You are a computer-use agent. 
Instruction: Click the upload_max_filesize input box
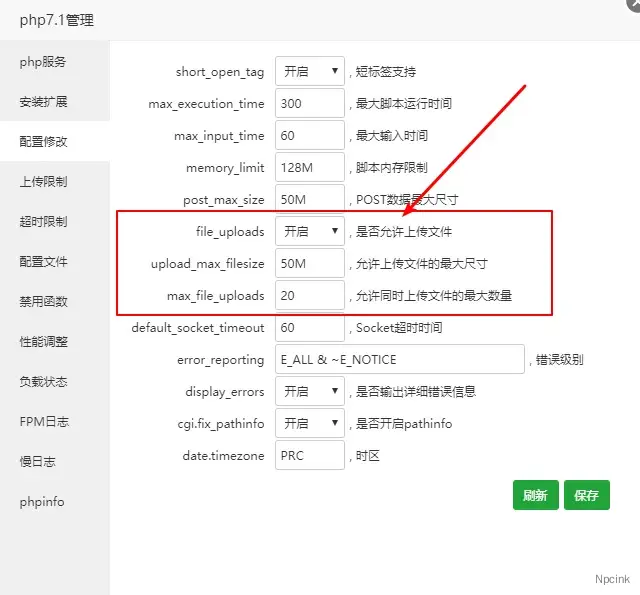309,264
